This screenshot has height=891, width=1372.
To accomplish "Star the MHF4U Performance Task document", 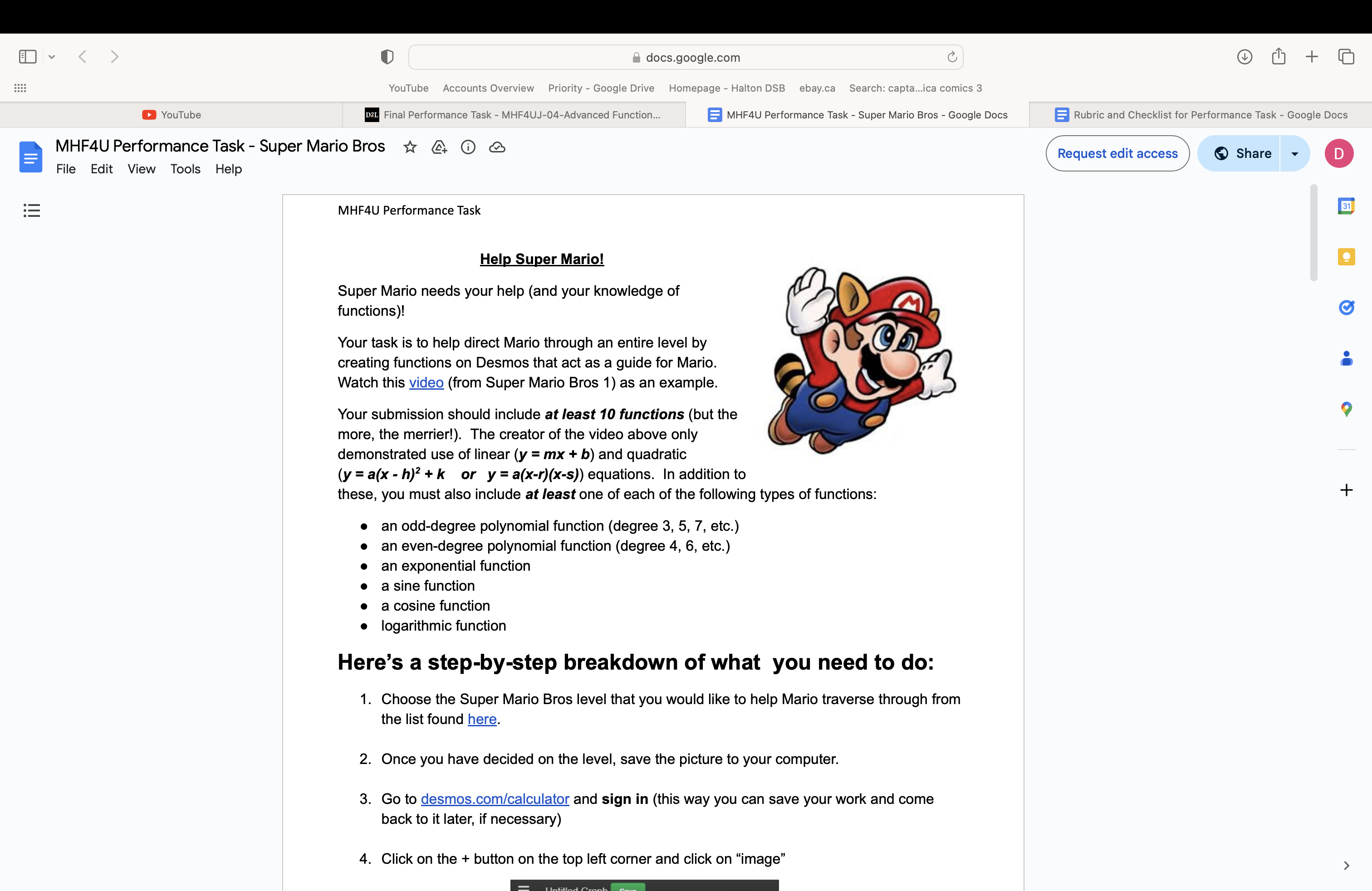I will (410, 147).
